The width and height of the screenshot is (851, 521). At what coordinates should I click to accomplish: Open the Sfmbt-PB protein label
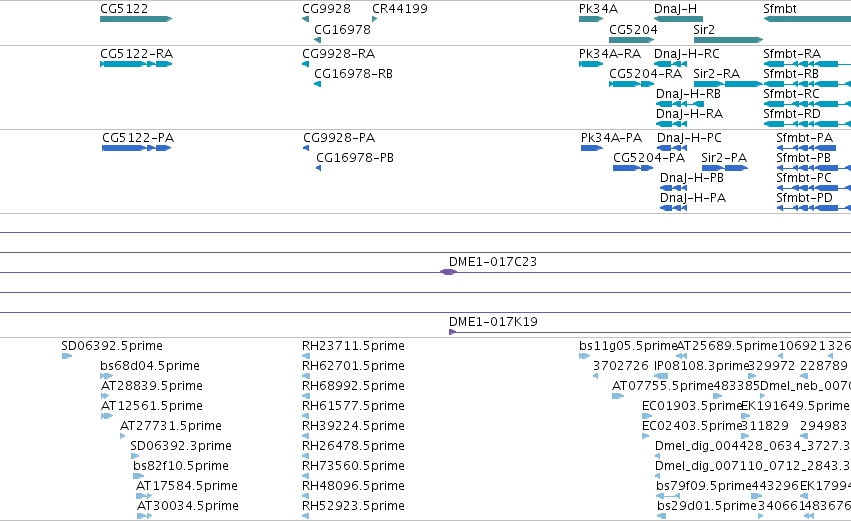[803, 158]
